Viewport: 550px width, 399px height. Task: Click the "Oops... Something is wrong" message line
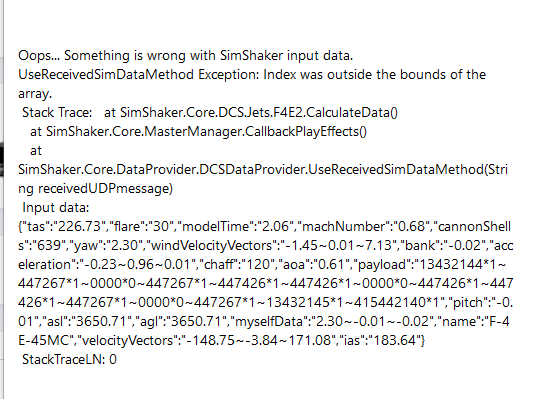pyautogui.click(x=186, y=56)
